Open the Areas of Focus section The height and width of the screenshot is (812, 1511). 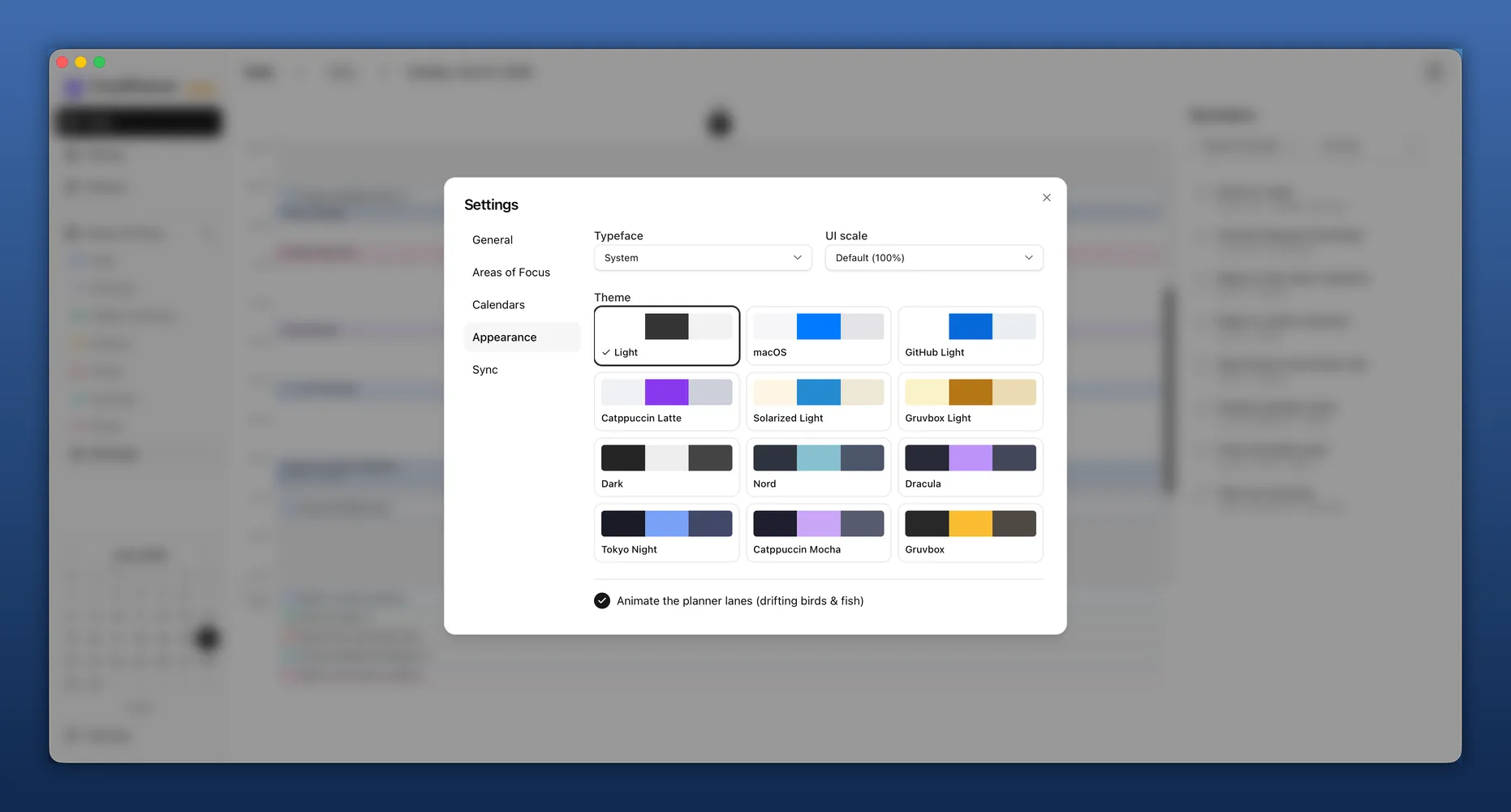(522, 273)
